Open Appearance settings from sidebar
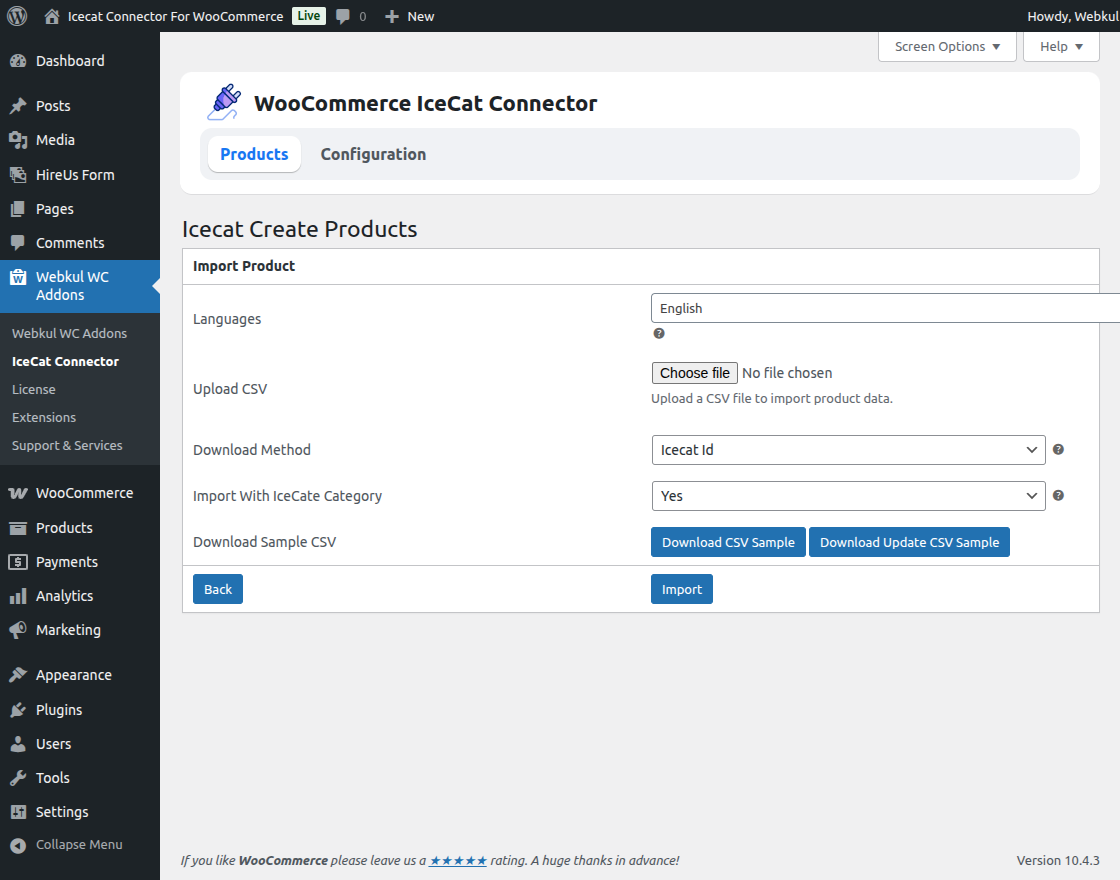The width and height of the screenshot is (1120, 880). [x=74, y=674]
